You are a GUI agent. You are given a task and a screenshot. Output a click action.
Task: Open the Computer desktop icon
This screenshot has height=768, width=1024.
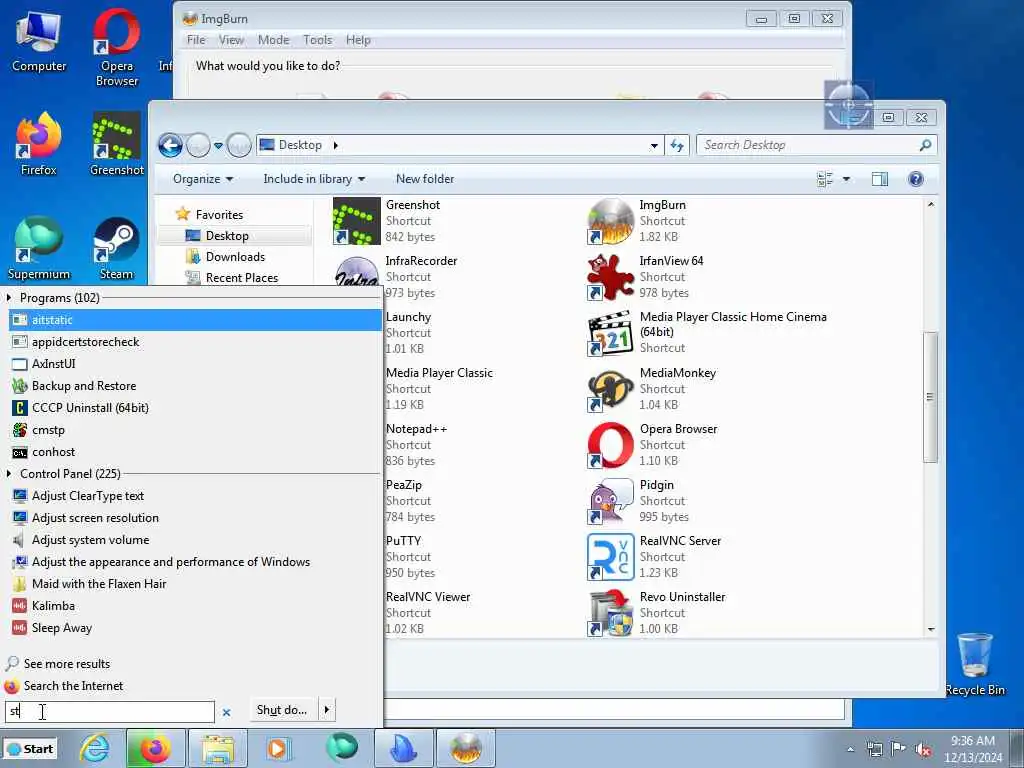[x=39, y=42]
